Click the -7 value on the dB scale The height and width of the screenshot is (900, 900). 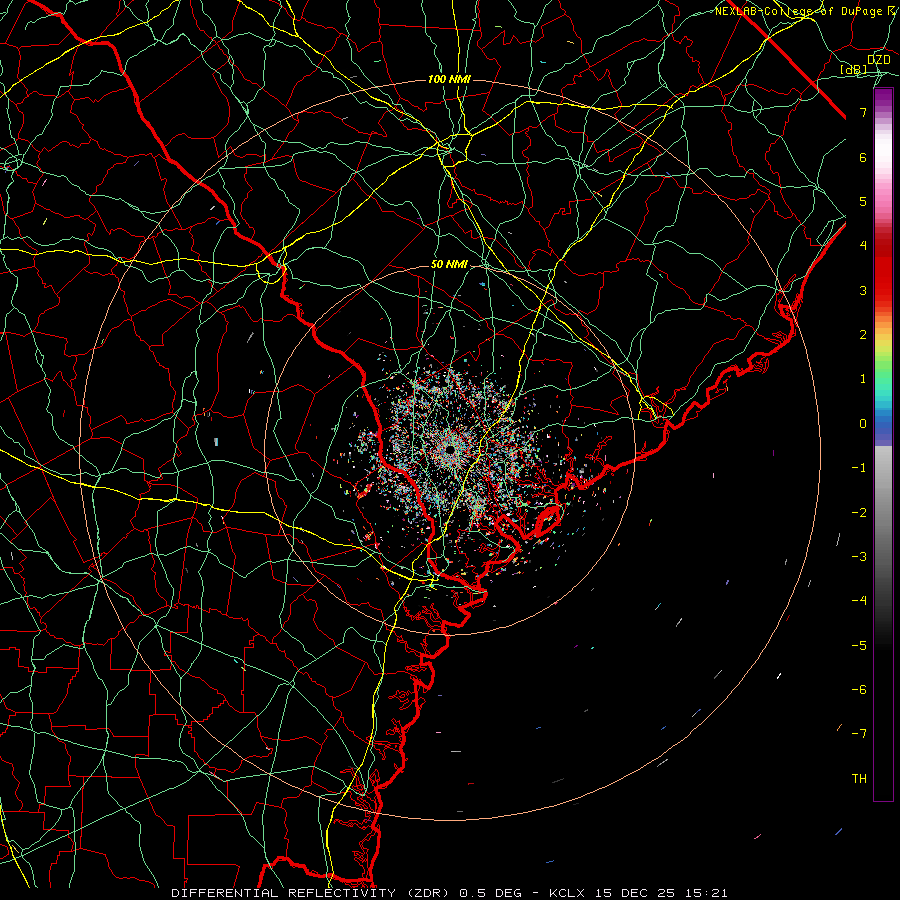(x=859, y=734)
